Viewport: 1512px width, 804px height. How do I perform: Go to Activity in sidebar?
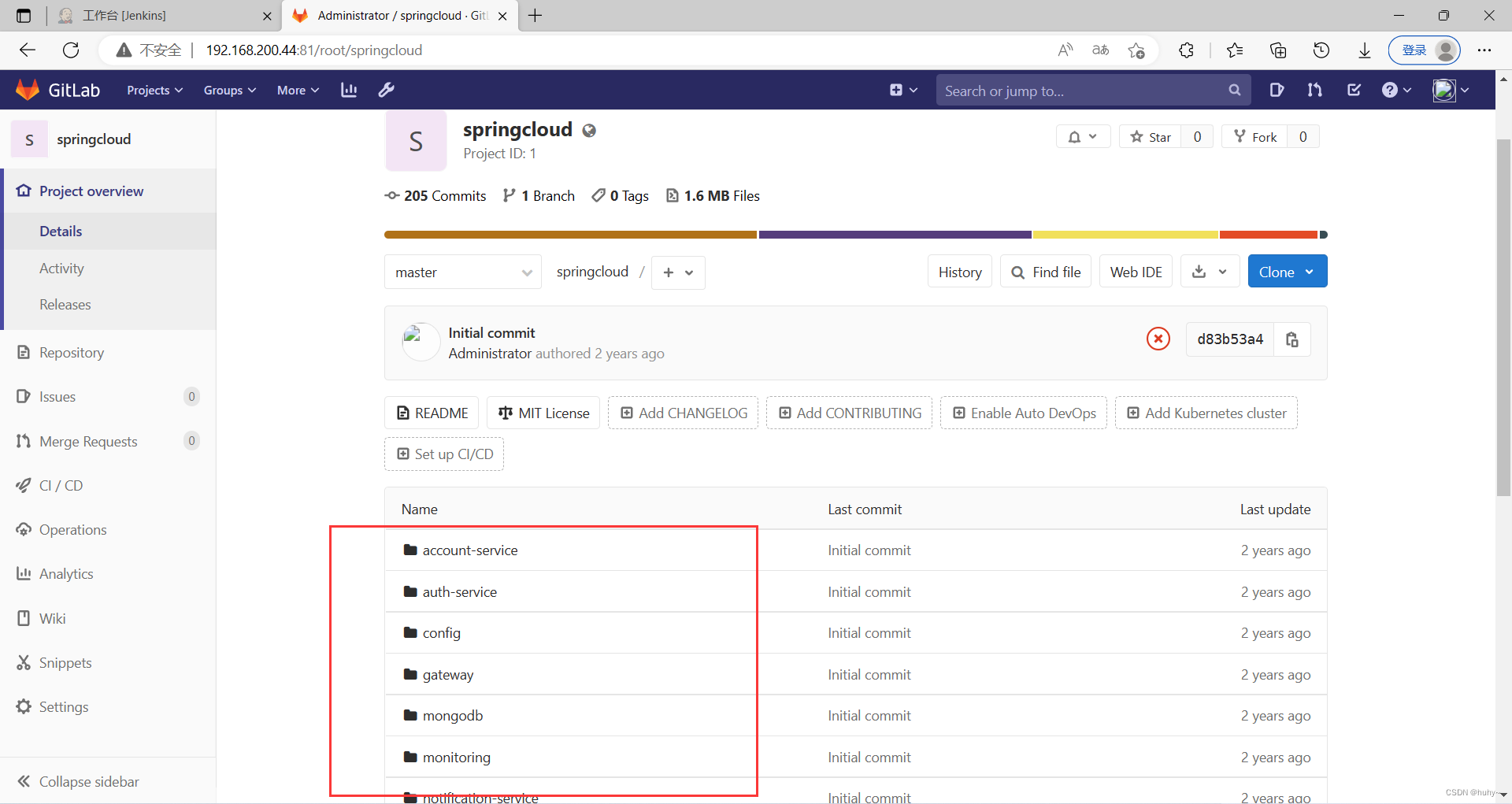61,269
